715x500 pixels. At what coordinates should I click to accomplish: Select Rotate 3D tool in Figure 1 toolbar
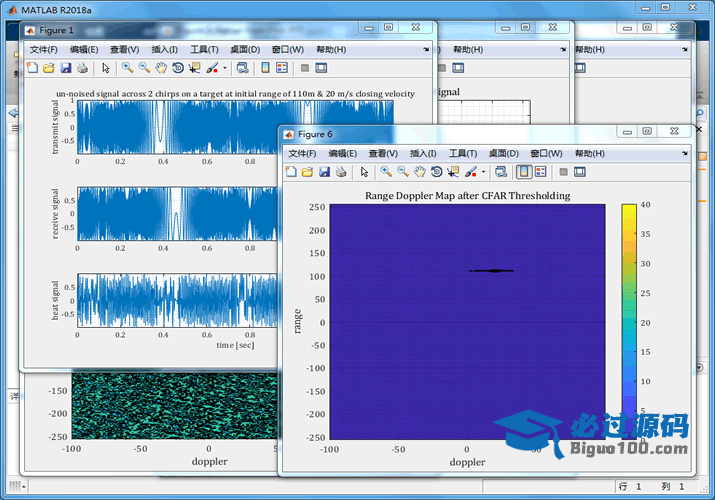pyautogui.click(x=178, y=68)
